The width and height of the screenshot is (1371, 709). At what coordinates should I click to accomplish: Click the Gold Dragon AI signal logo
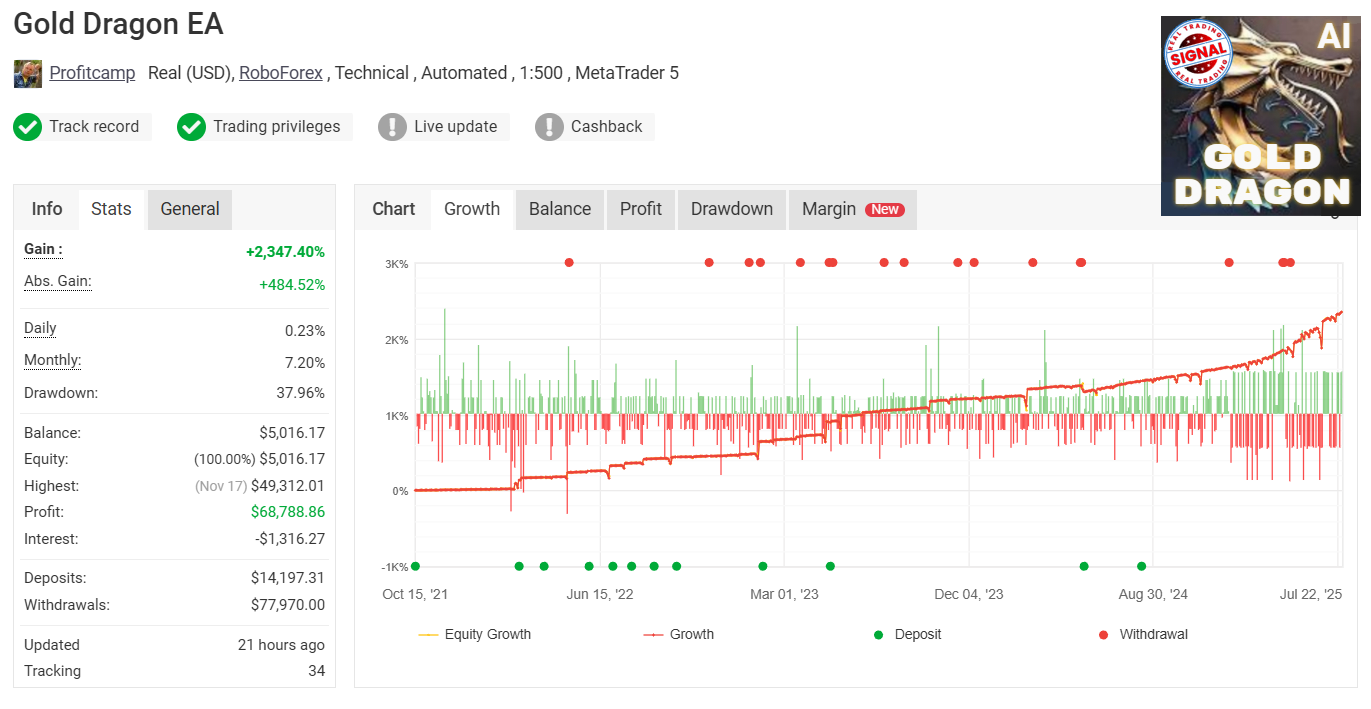tap(1260, 115)
